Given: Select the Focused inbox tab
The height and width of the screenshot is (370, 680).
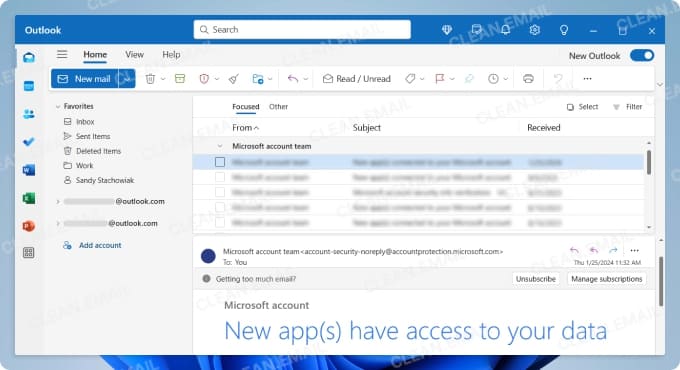Looking at the screenshot, I should pos(245,107).
